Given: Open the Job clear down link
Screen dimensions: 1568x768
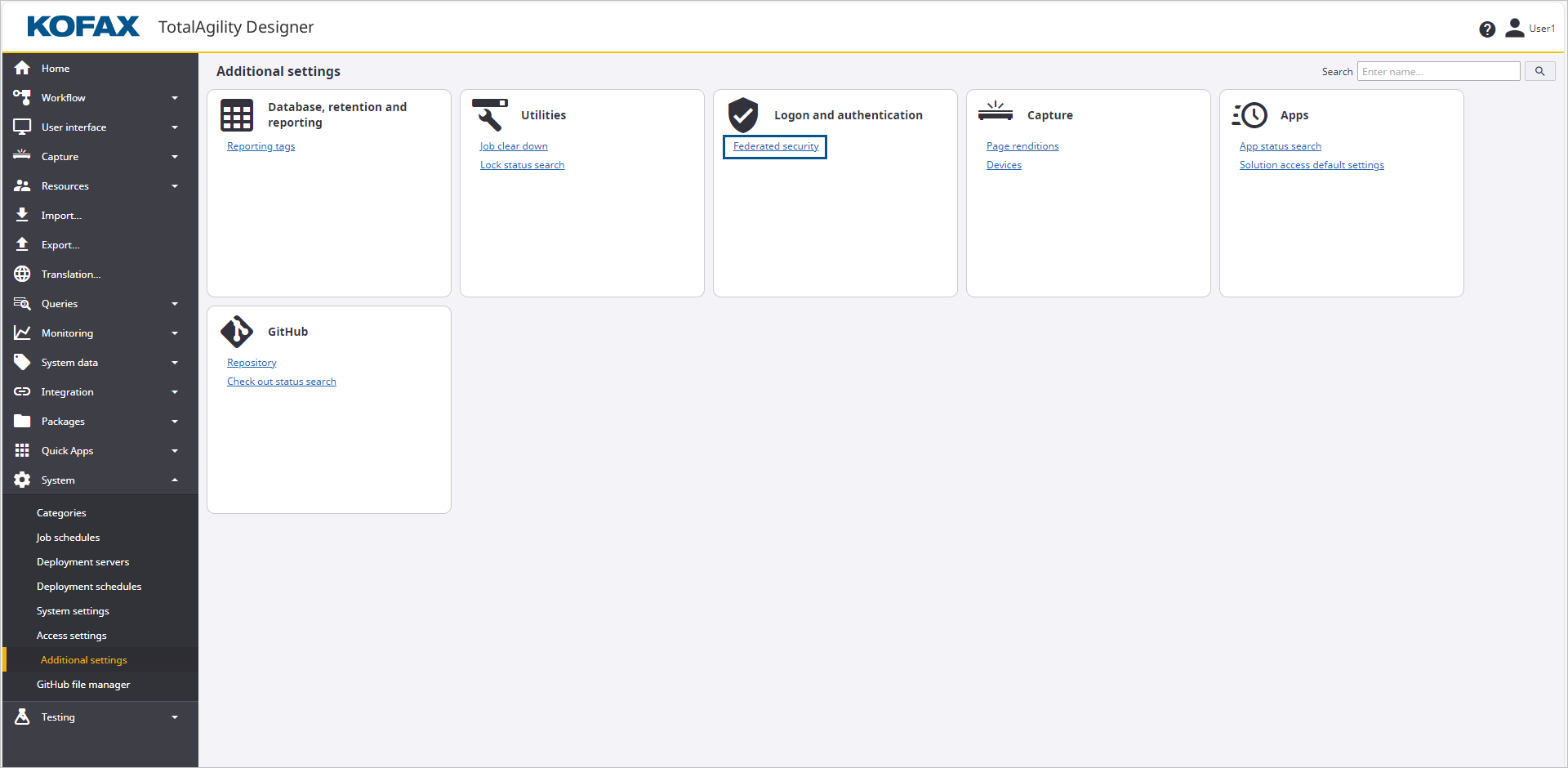Looking at the screenshot, I should click(514, 146).
